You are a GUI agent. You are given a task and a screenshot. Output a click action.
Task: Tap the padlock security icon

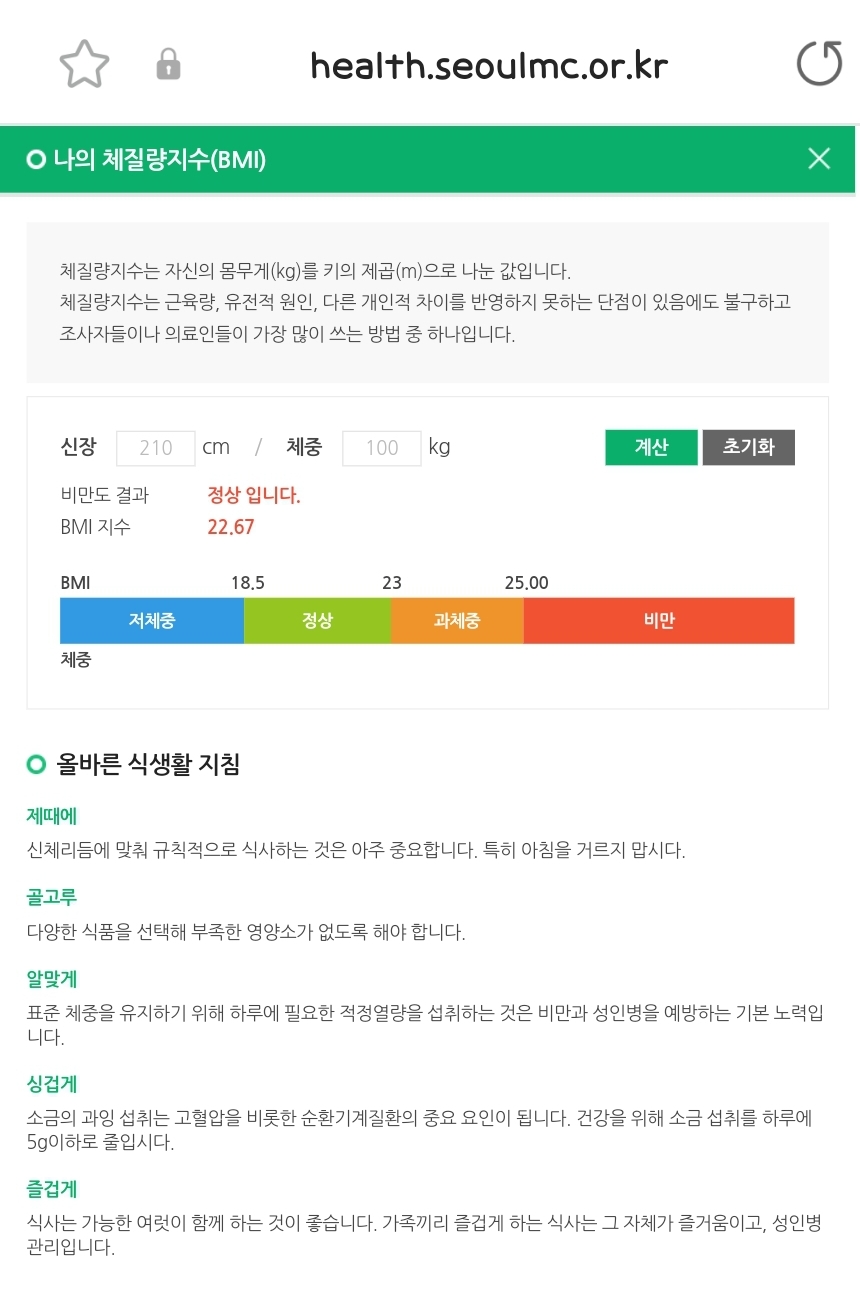pyautogui.click(x=168, y=66)
